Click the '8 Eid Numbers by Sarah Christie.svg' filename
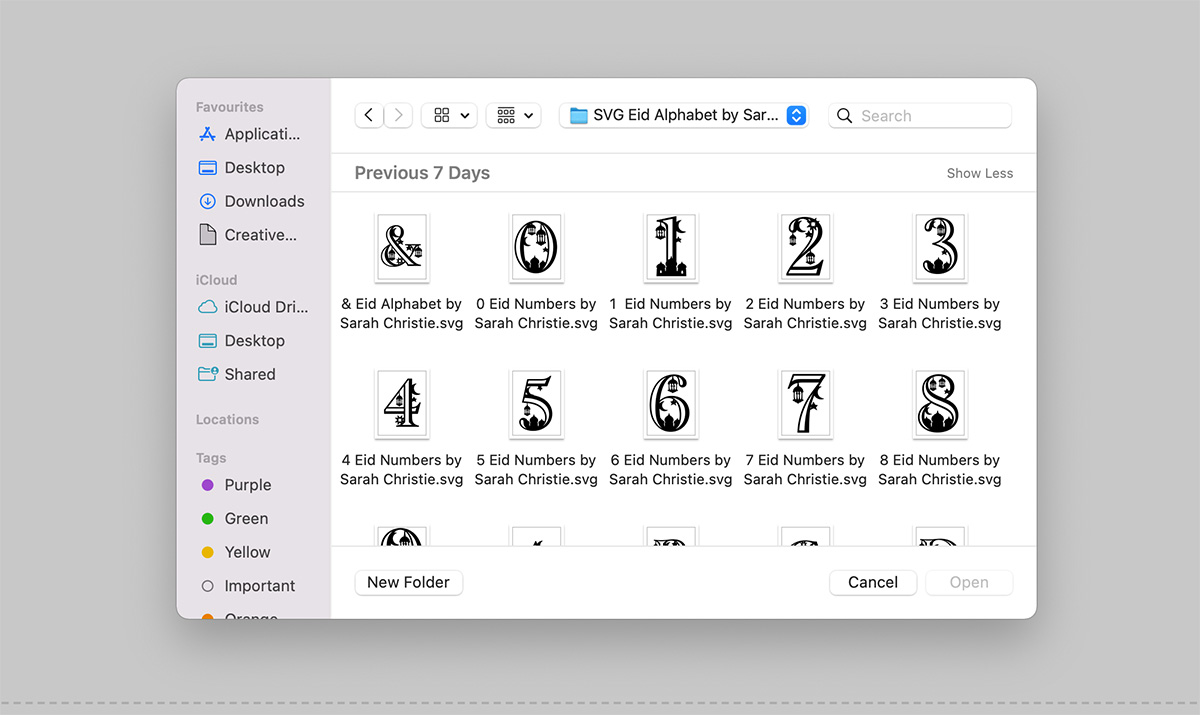 [940, 470]
